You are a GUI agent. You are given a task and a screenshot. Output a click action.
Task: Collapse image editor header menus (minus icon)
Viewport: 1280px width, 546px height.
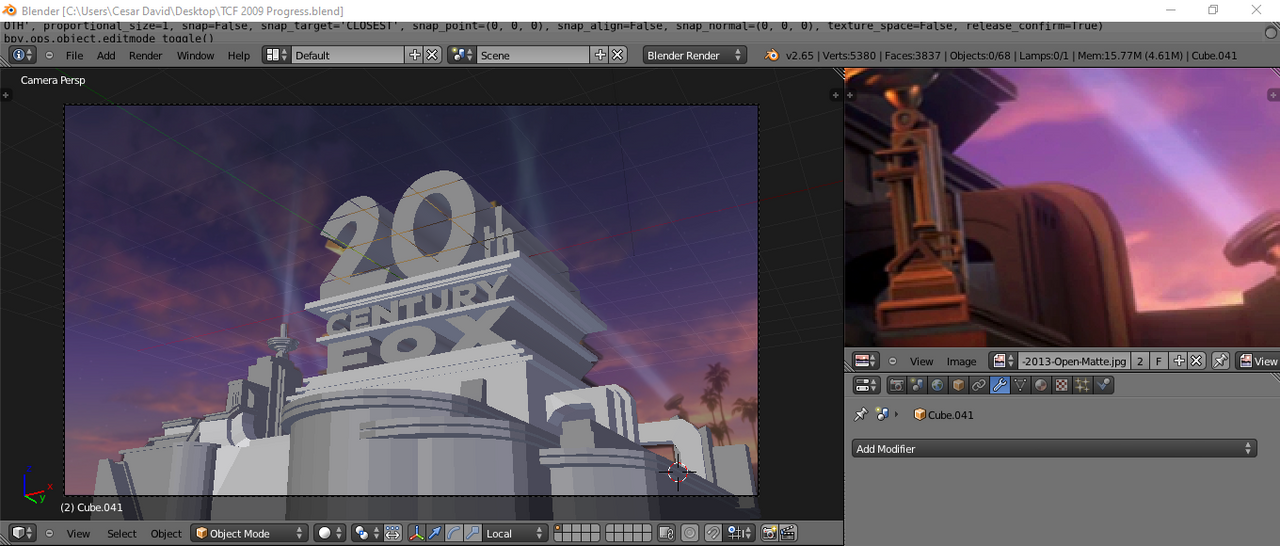[x=893, y=361]
